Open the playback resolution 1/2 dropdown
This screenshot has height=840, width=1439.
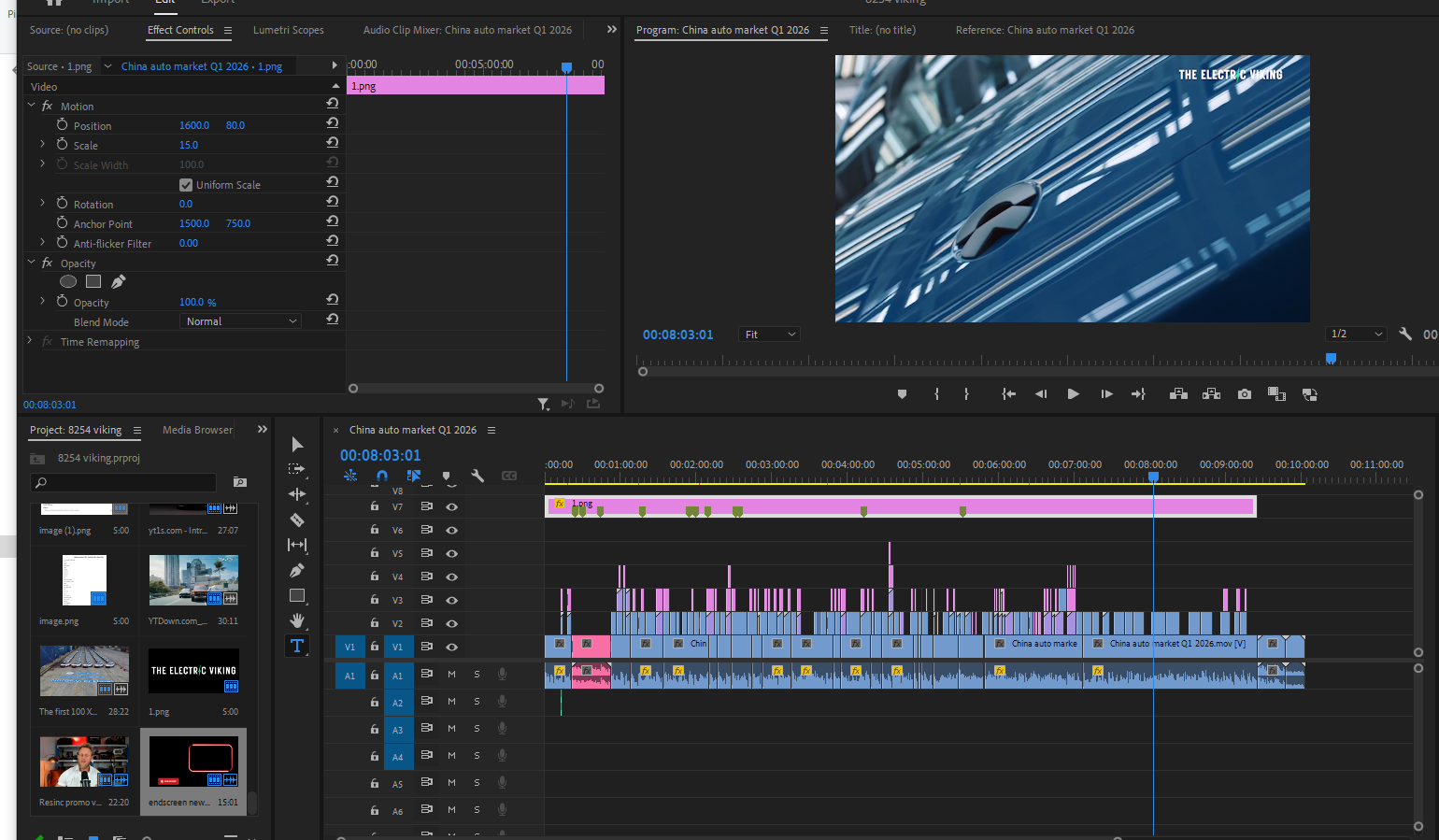1356,334
